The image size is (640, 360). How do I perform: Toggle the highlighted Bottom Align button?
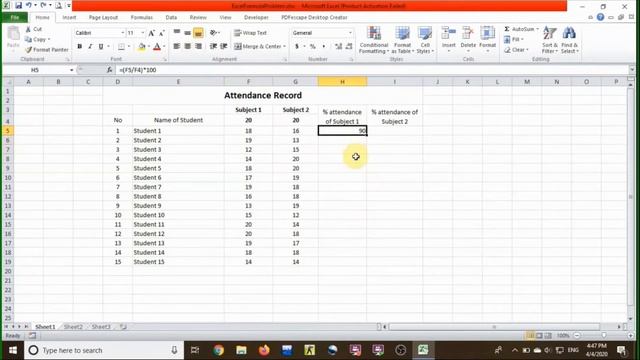coord(198,33)
